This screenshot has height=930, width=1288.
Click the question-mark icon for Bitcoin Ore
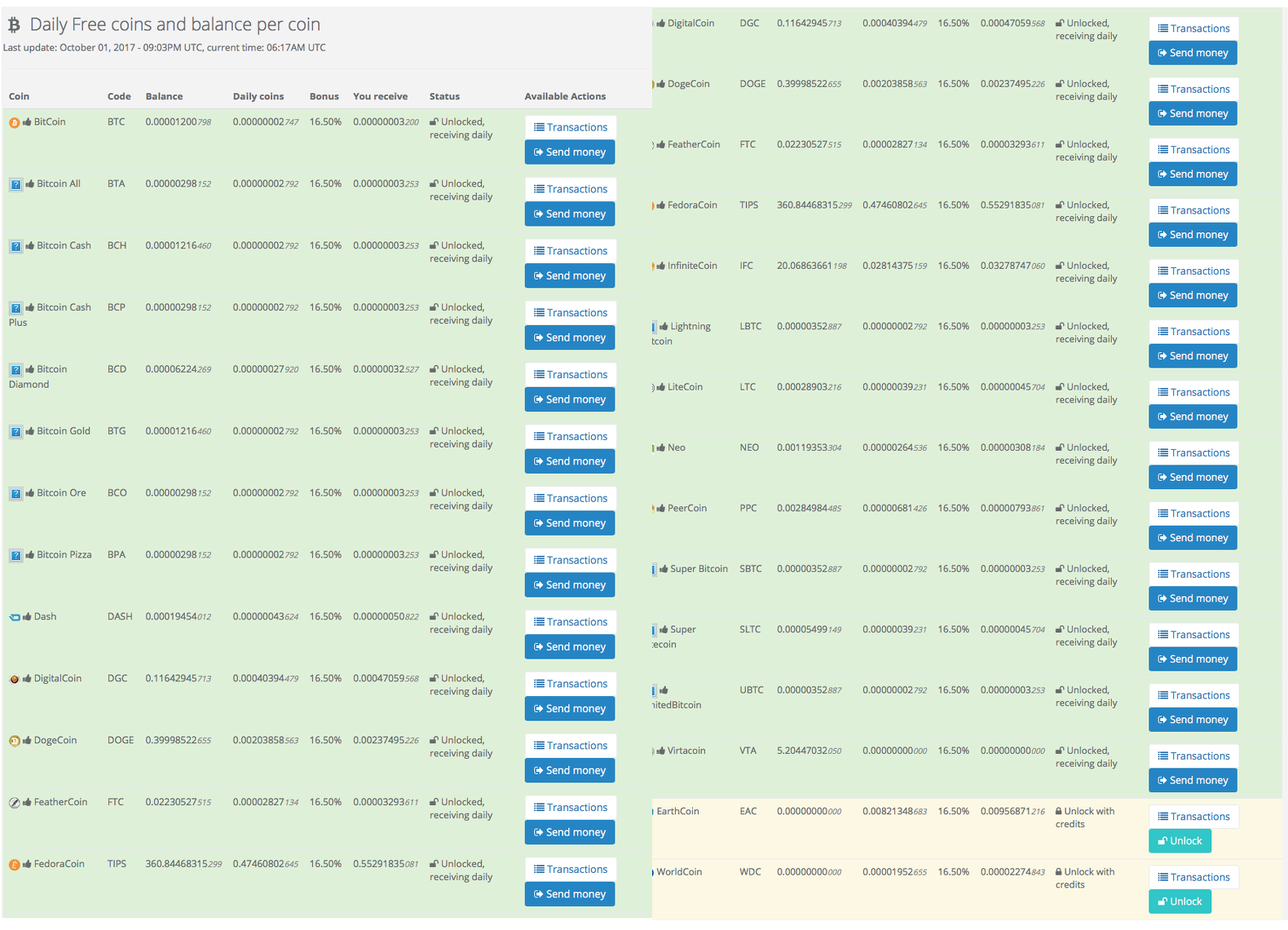(x=15, y=494)
